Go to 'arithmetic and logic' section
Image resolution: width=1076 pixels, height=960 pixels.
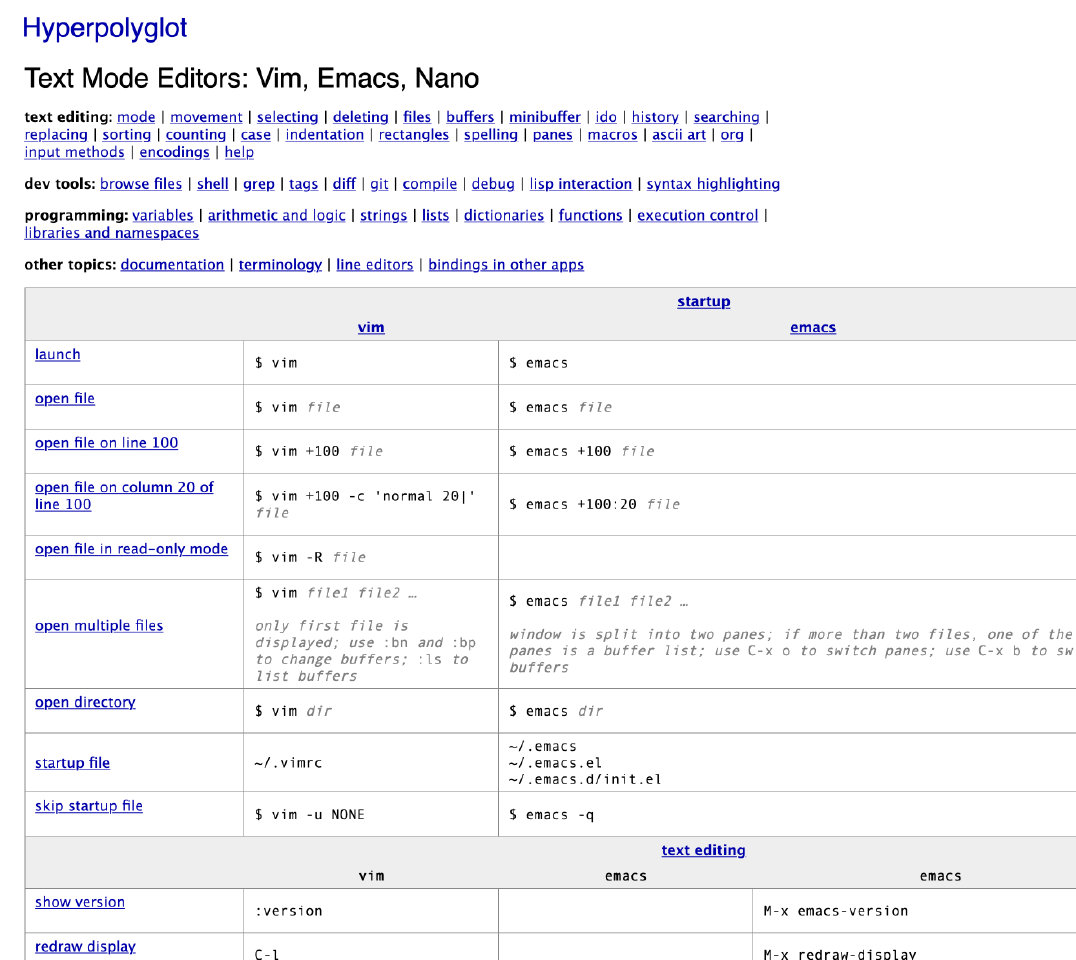coord(276,215)
